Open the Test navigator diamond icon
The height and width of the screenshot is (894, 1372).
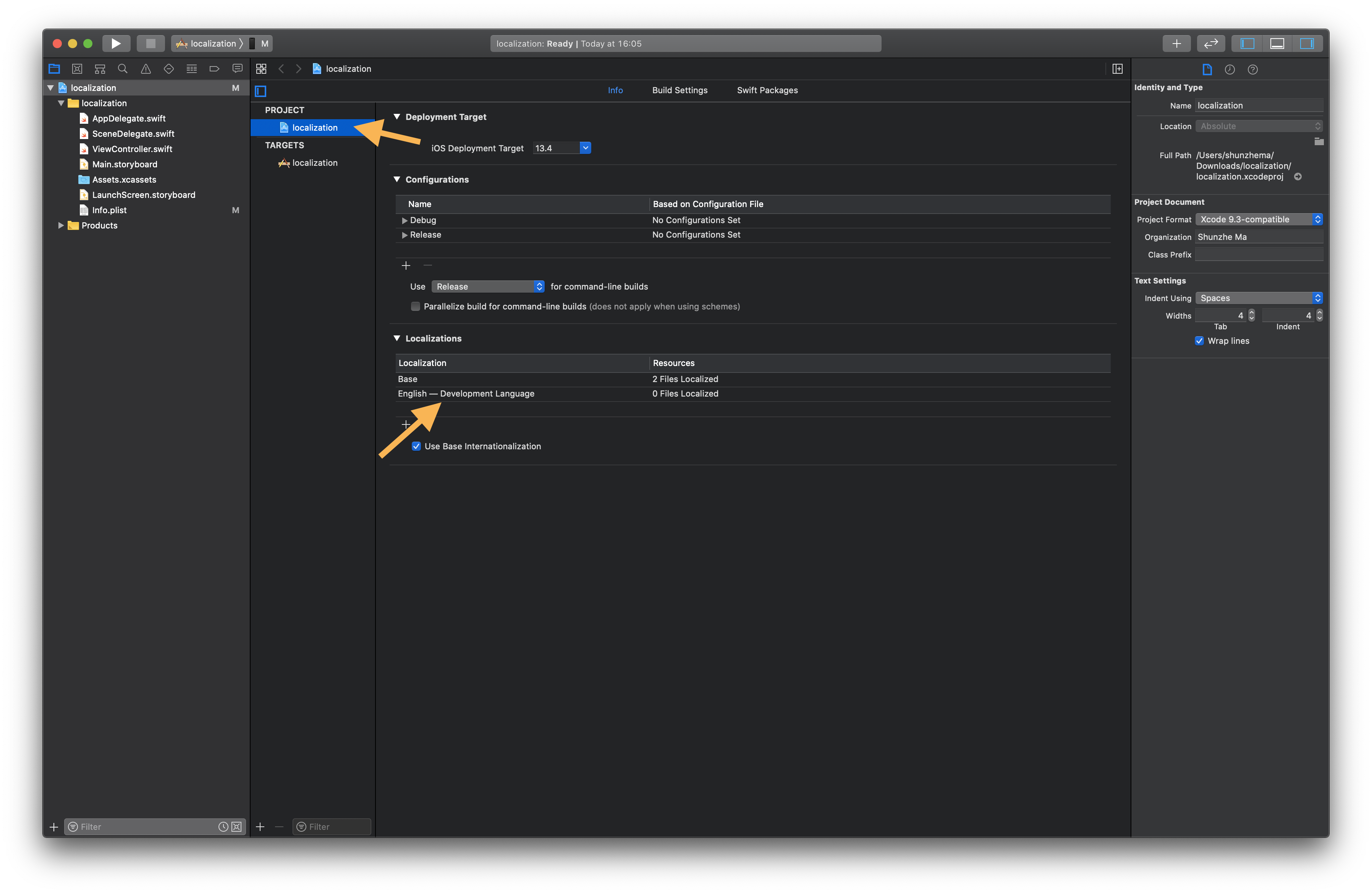point(168,69)
